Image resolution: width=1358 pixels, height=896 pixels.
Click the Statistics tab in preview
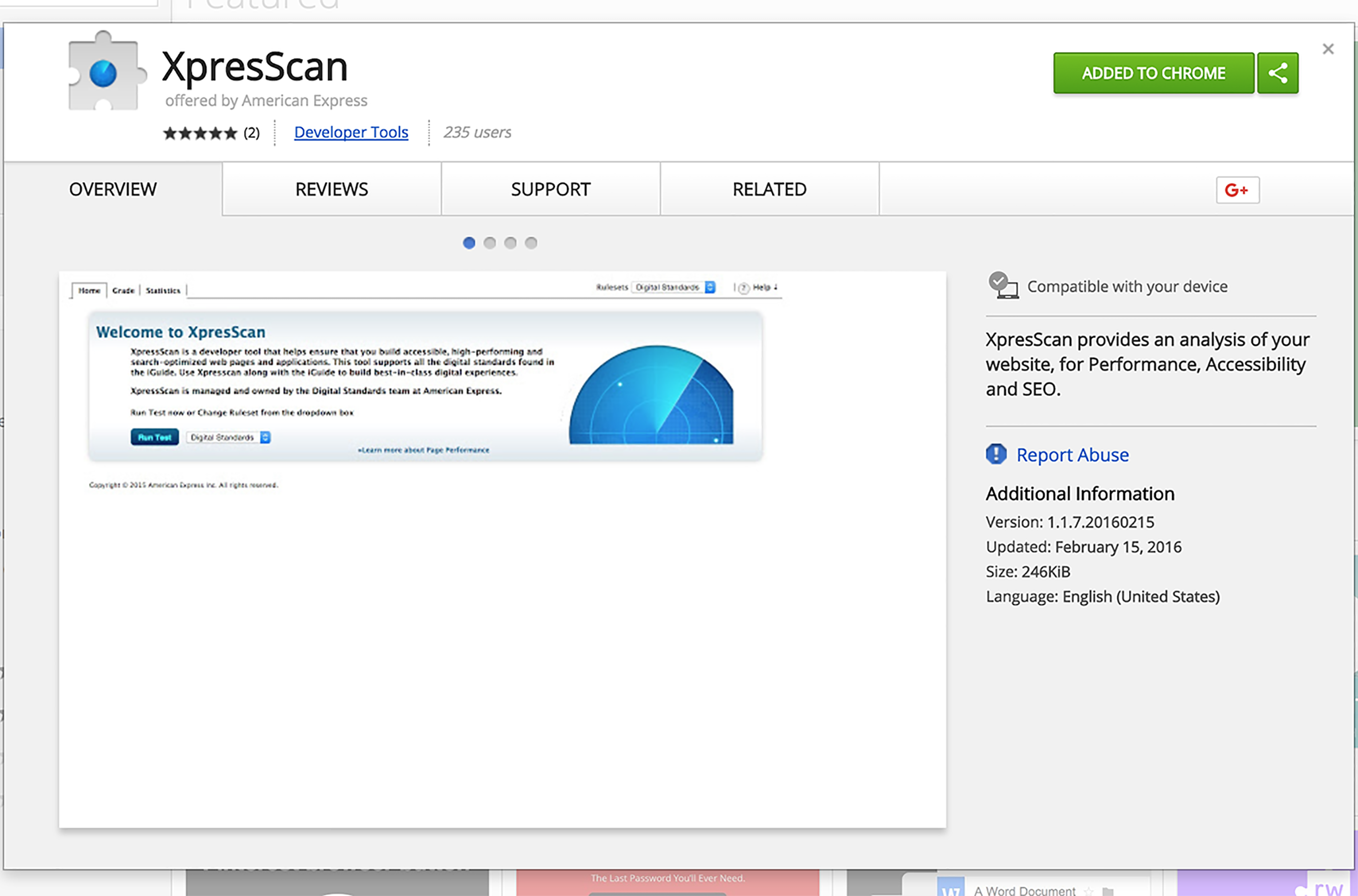(163, 290)
